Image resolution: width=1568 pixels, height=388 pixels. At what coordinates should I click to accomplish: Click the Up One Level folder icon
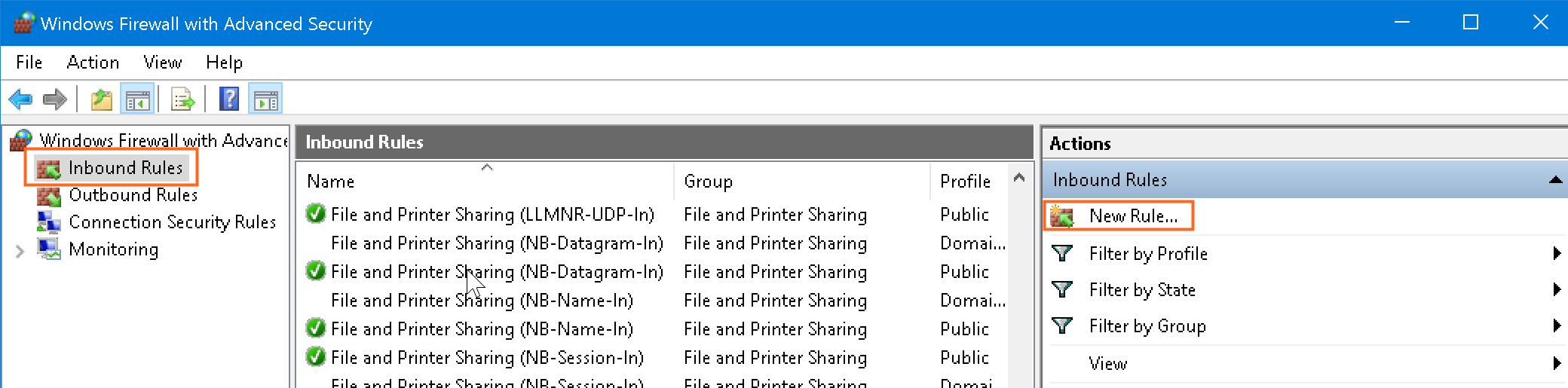tap(102, 99)
